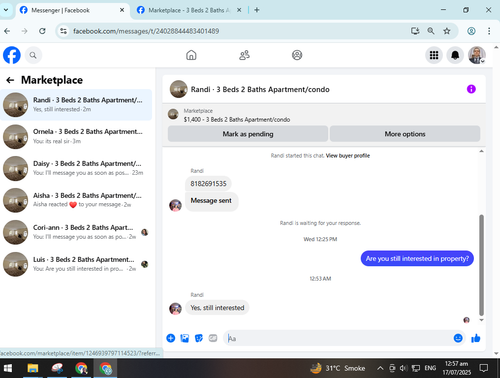Image resolution: width=500 pixels, height=378 pixels.
Task: Choose a sticker with the sticker icon
Action: coord(199,338)
